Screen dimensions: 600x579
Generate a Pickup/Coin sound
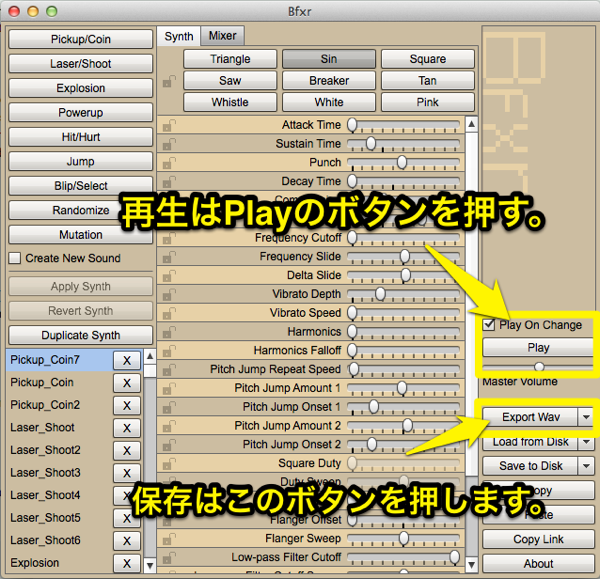(x=81, y=39)
